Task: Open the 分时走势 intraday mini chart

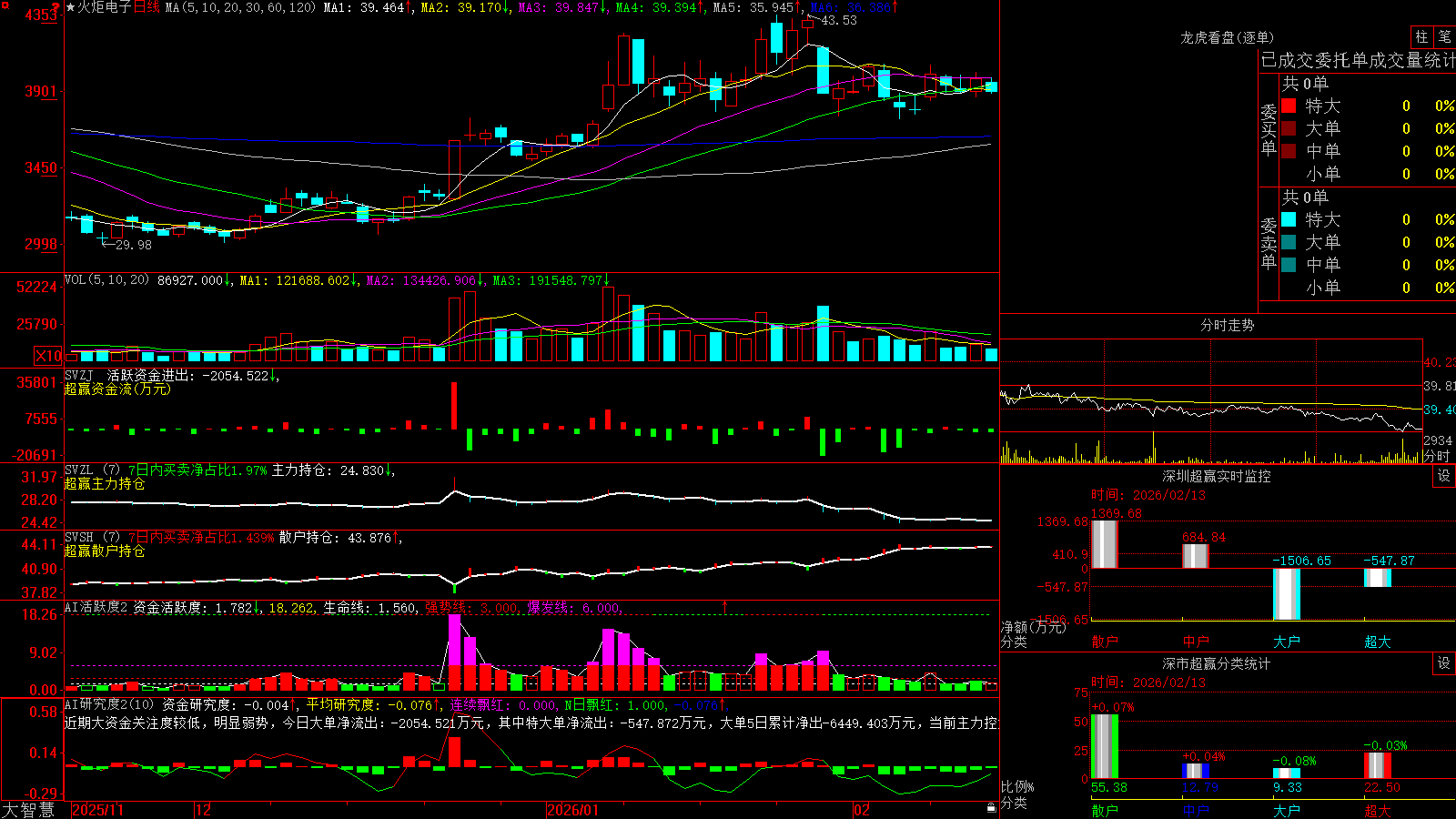Action: [x=1211, y=401]
